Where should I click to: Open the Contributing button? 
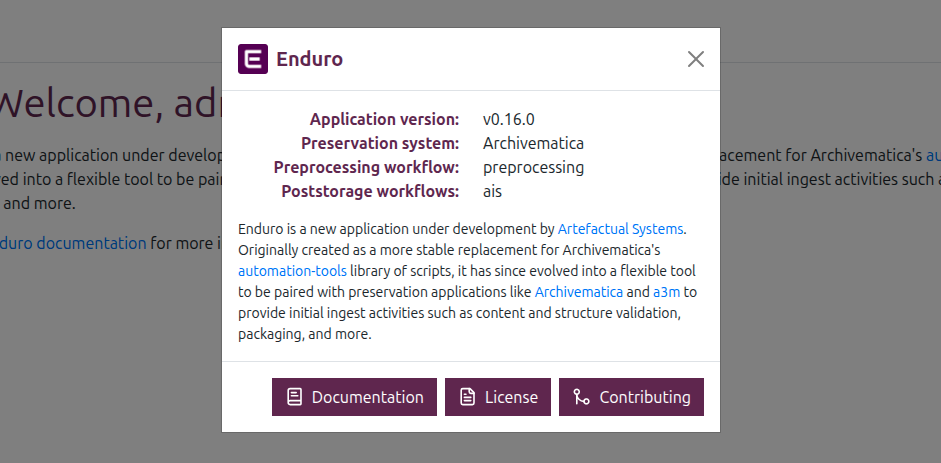(631, 397)
